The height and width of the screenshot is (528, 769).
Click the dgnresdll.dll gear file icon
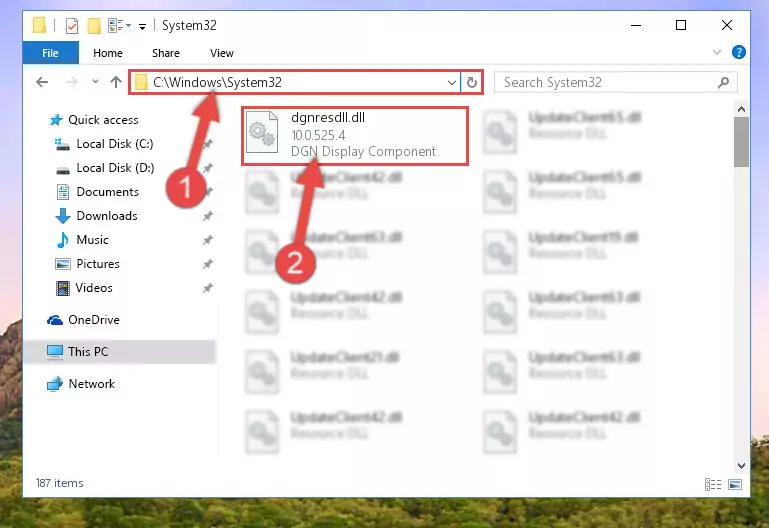pyautogui.click(x=262, y=134)
